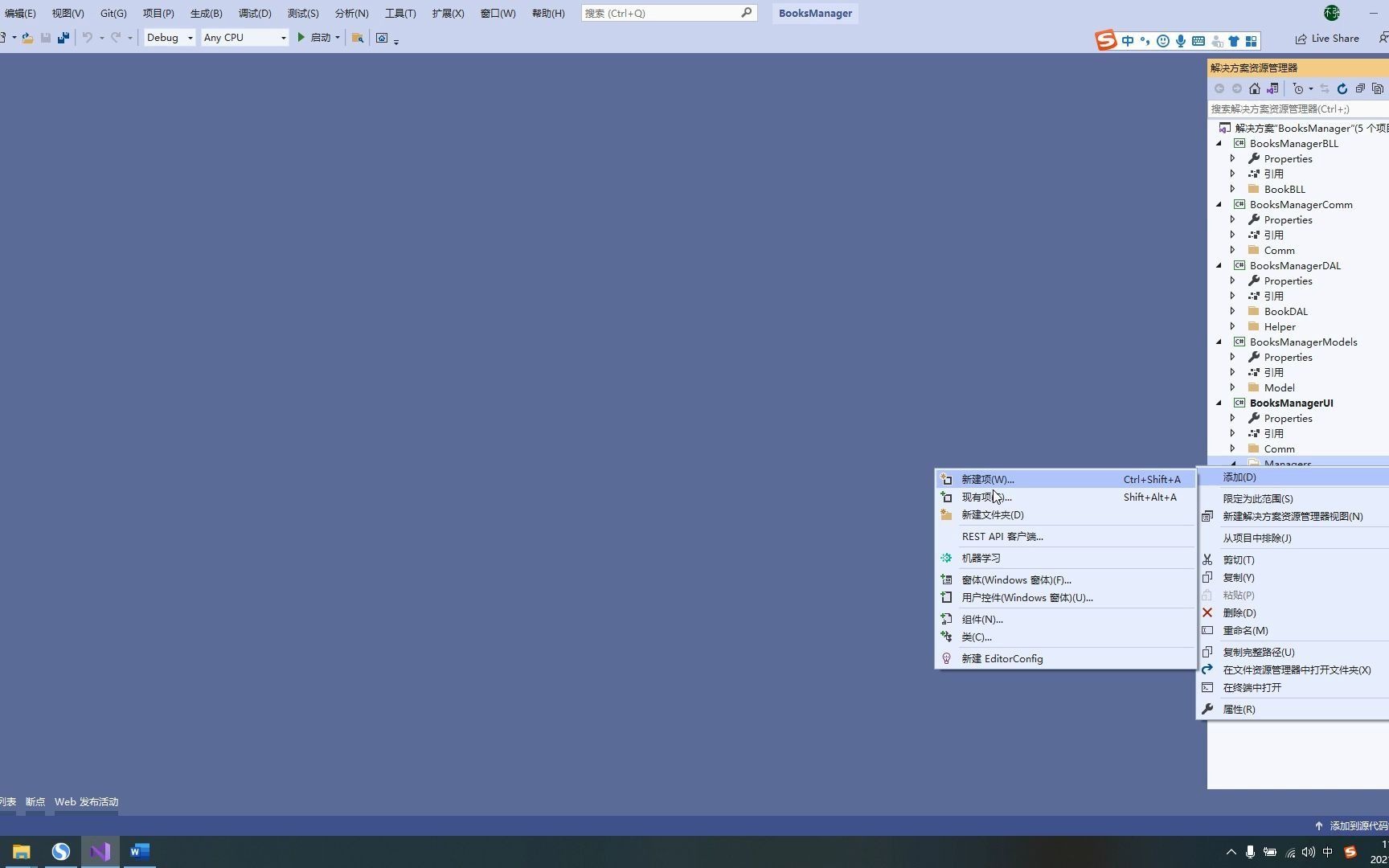
Task: Expand the Helper folder
Action: tap(1233, 326)
